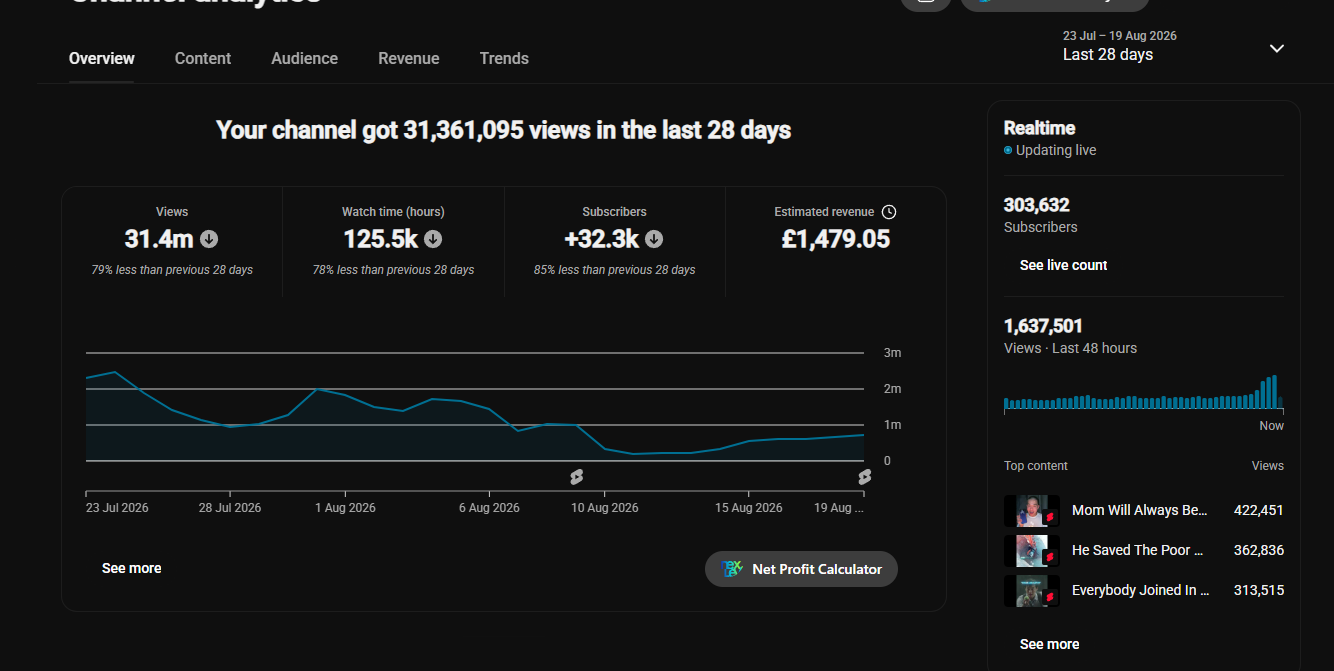Go to the Revenue tab

[x=408, y=58]
